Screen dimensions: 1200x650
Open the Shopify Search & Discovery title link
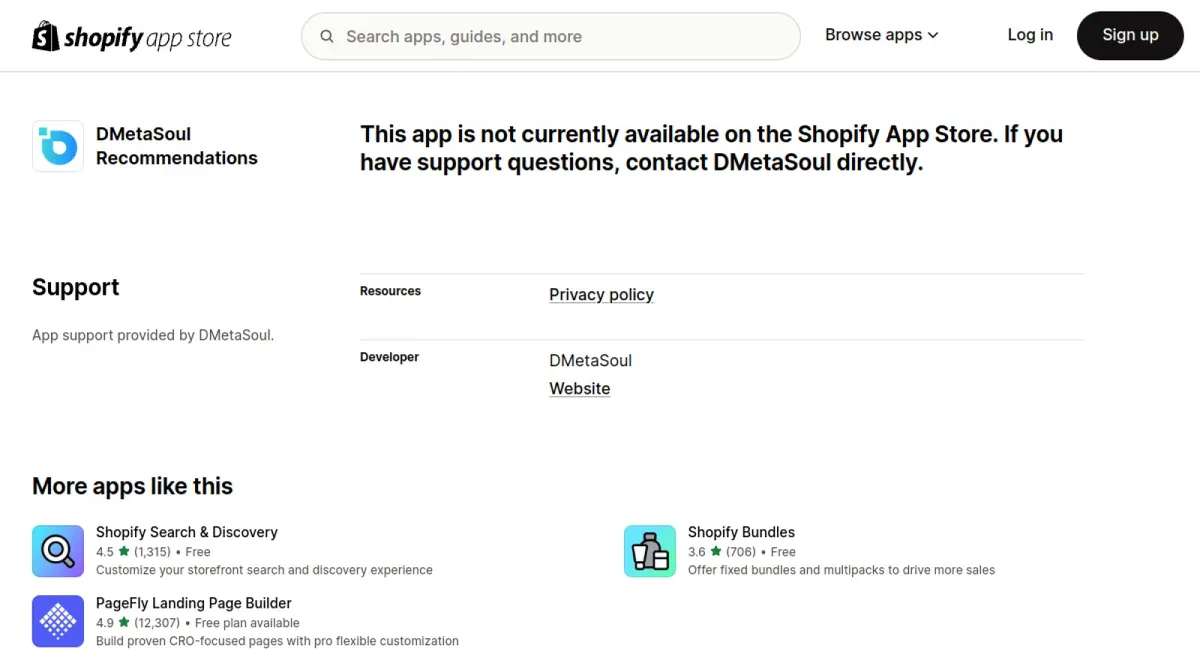(187, 532)
